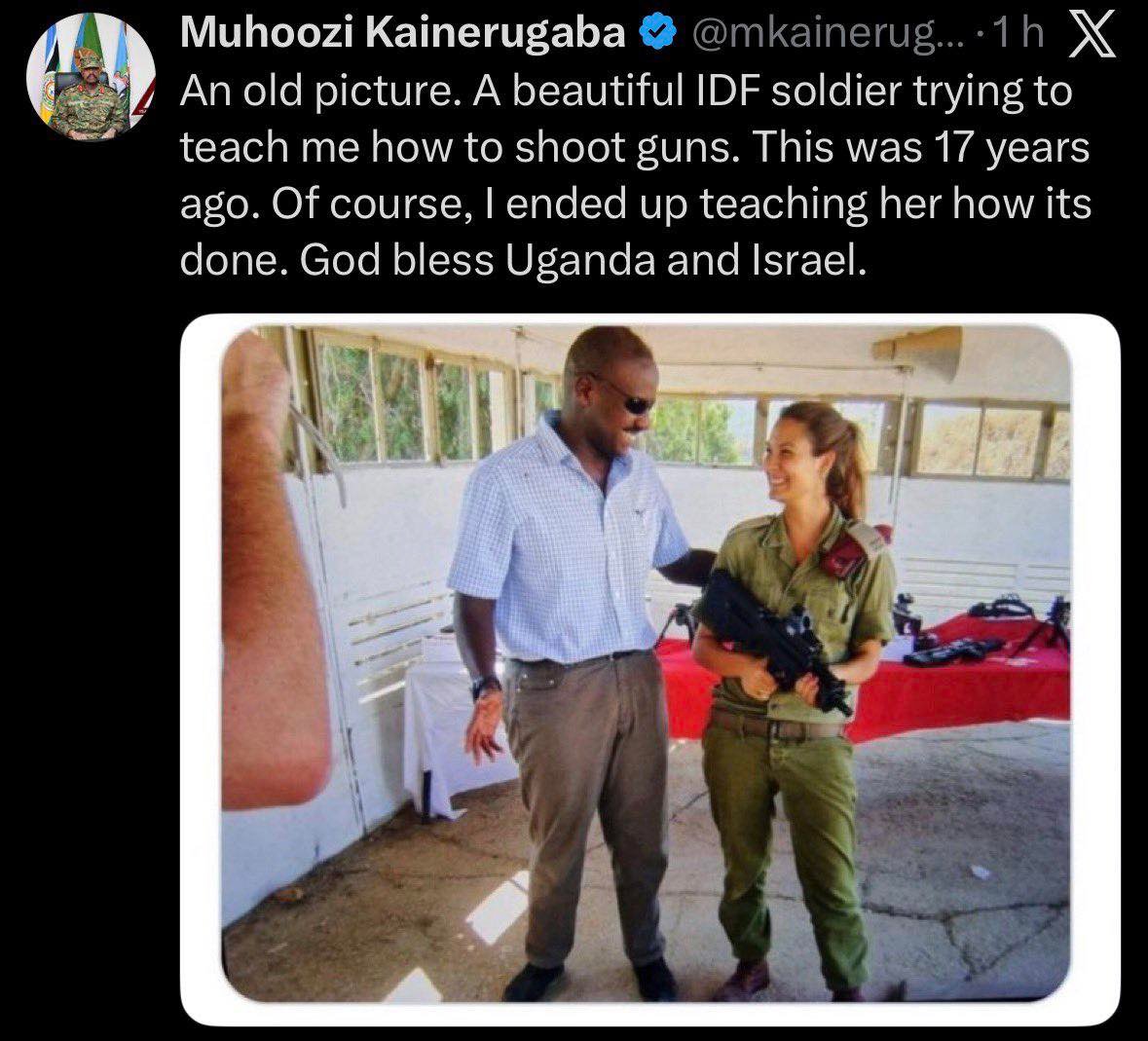The height and width of the screenshot is (1041, 1148).
Task: Click the word 'Israel' in the tweet
Action: coord(804,260)
